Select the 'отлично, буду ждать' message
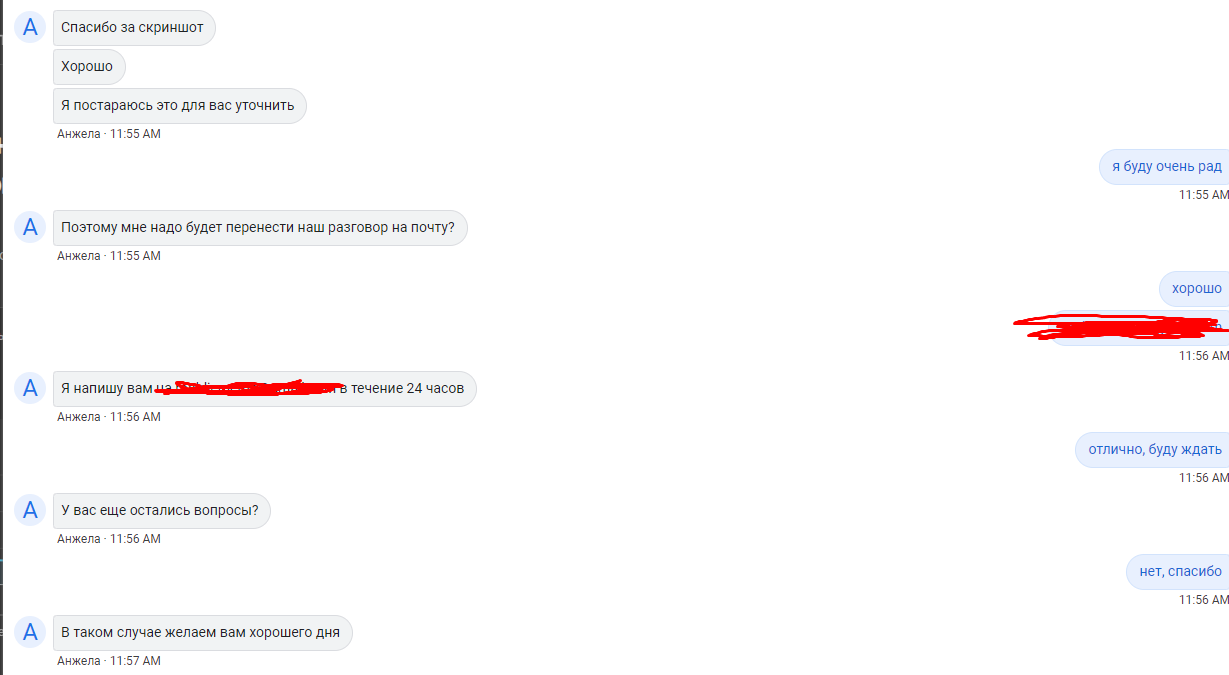 1153,449
